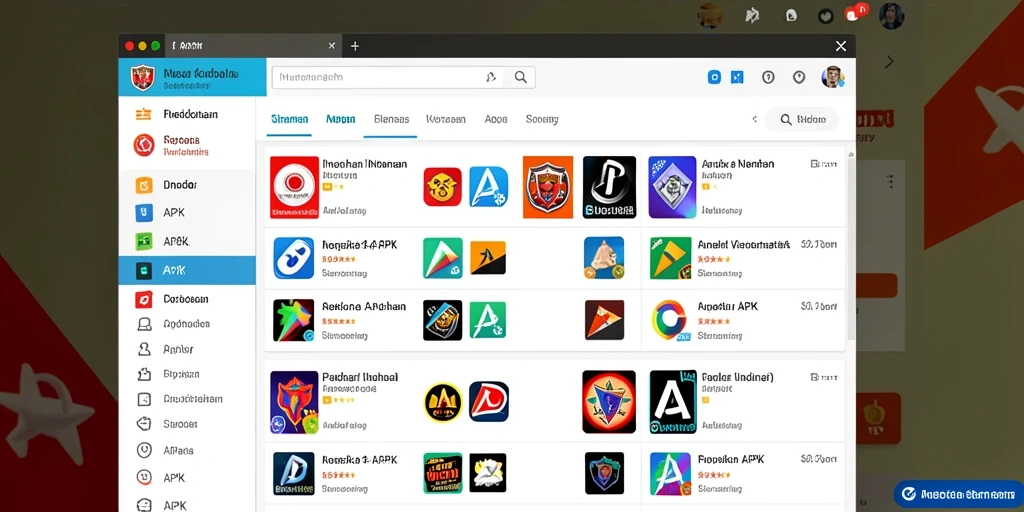Open the blue pill-shaped app icon in second row

click(294, 259)
